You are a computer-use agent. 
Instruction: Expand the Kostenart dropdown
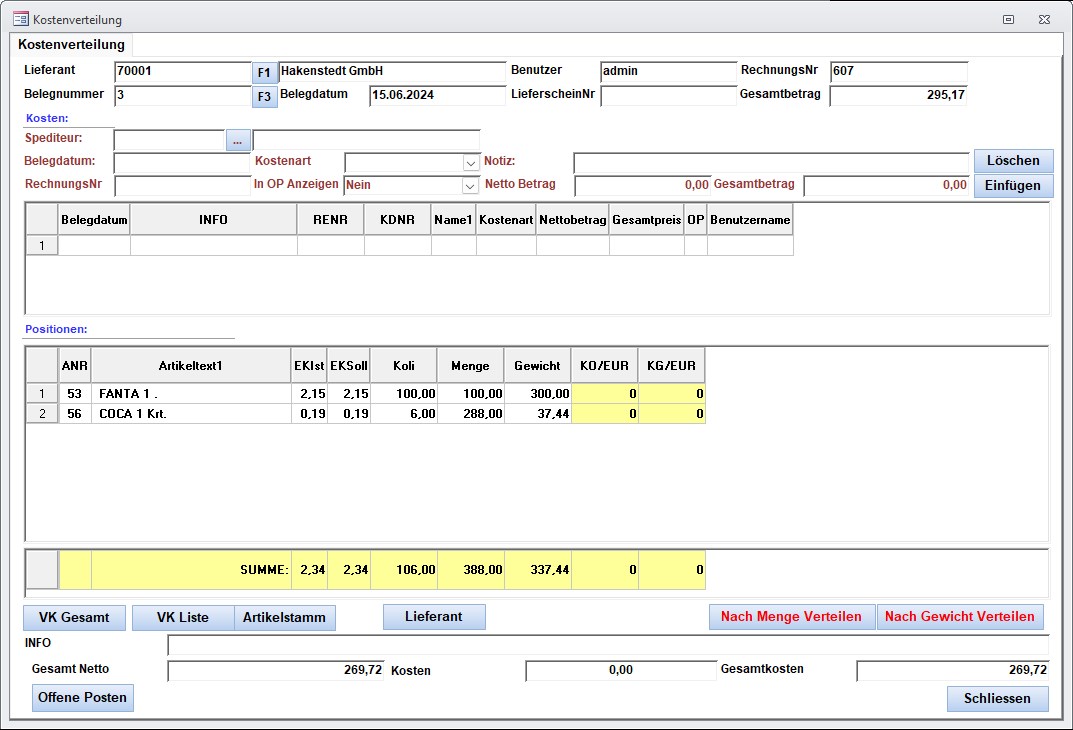click(x=471, y=162)
